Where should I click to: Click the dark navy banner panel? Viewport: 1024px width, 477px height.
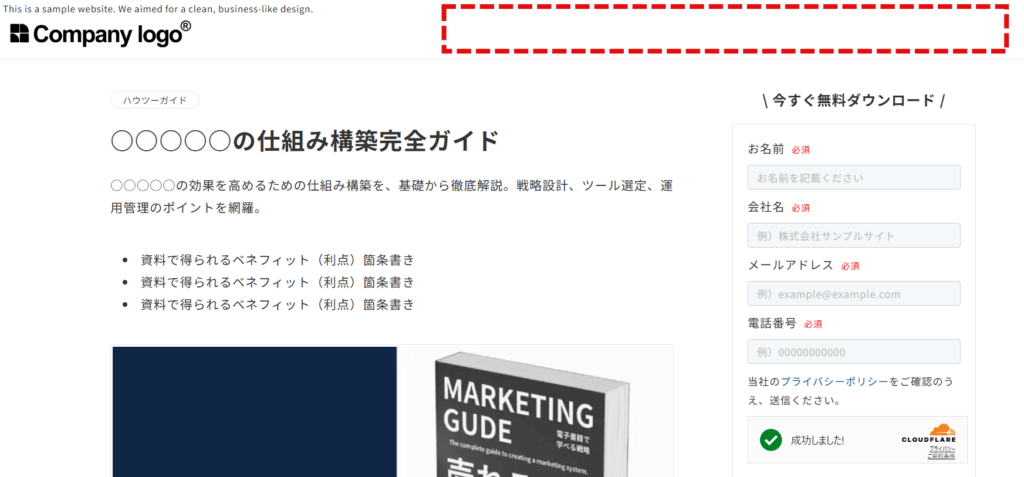coord(255,410)
